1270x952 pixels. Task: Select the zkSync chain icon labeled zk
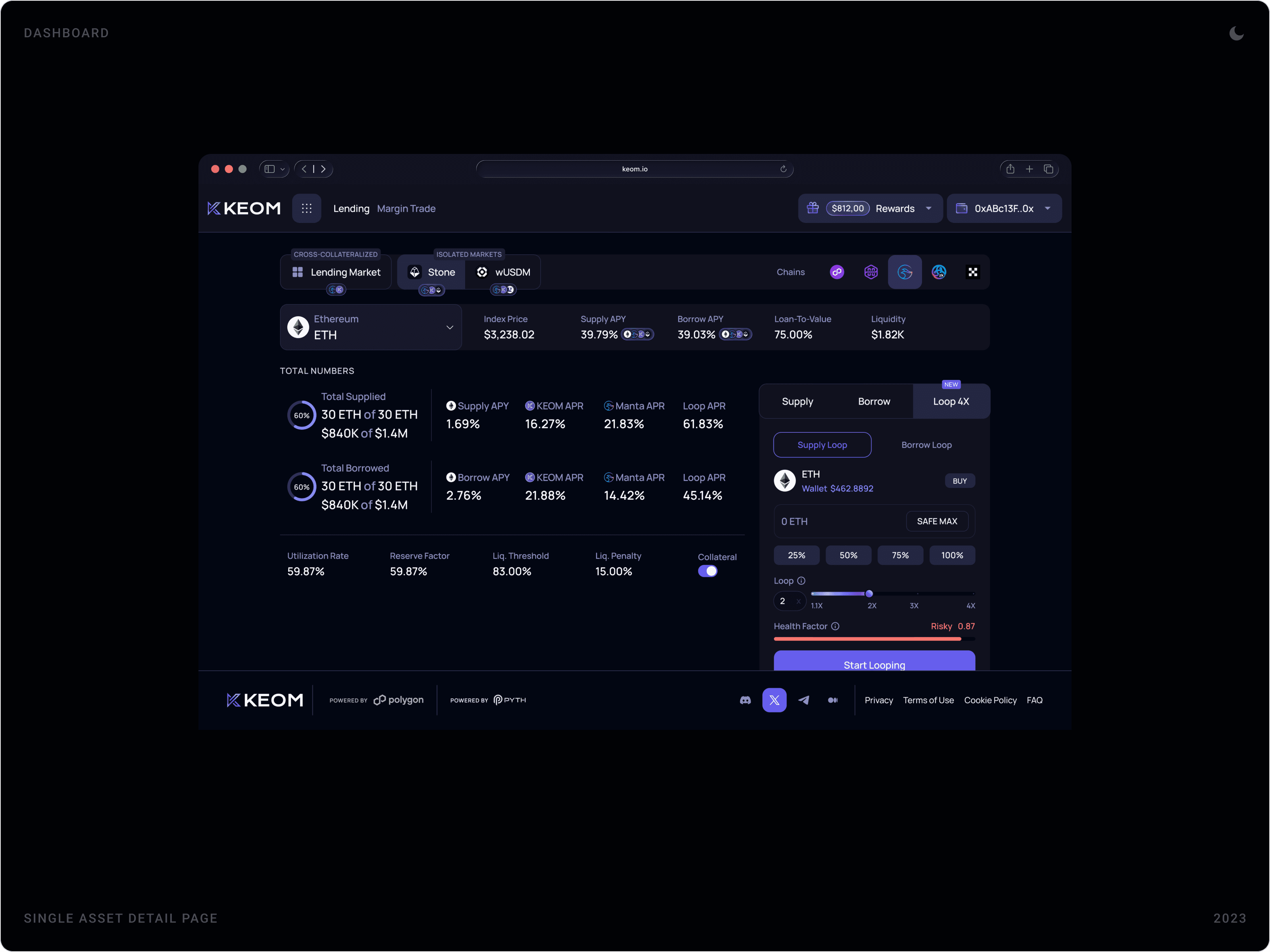coord(939,272)
